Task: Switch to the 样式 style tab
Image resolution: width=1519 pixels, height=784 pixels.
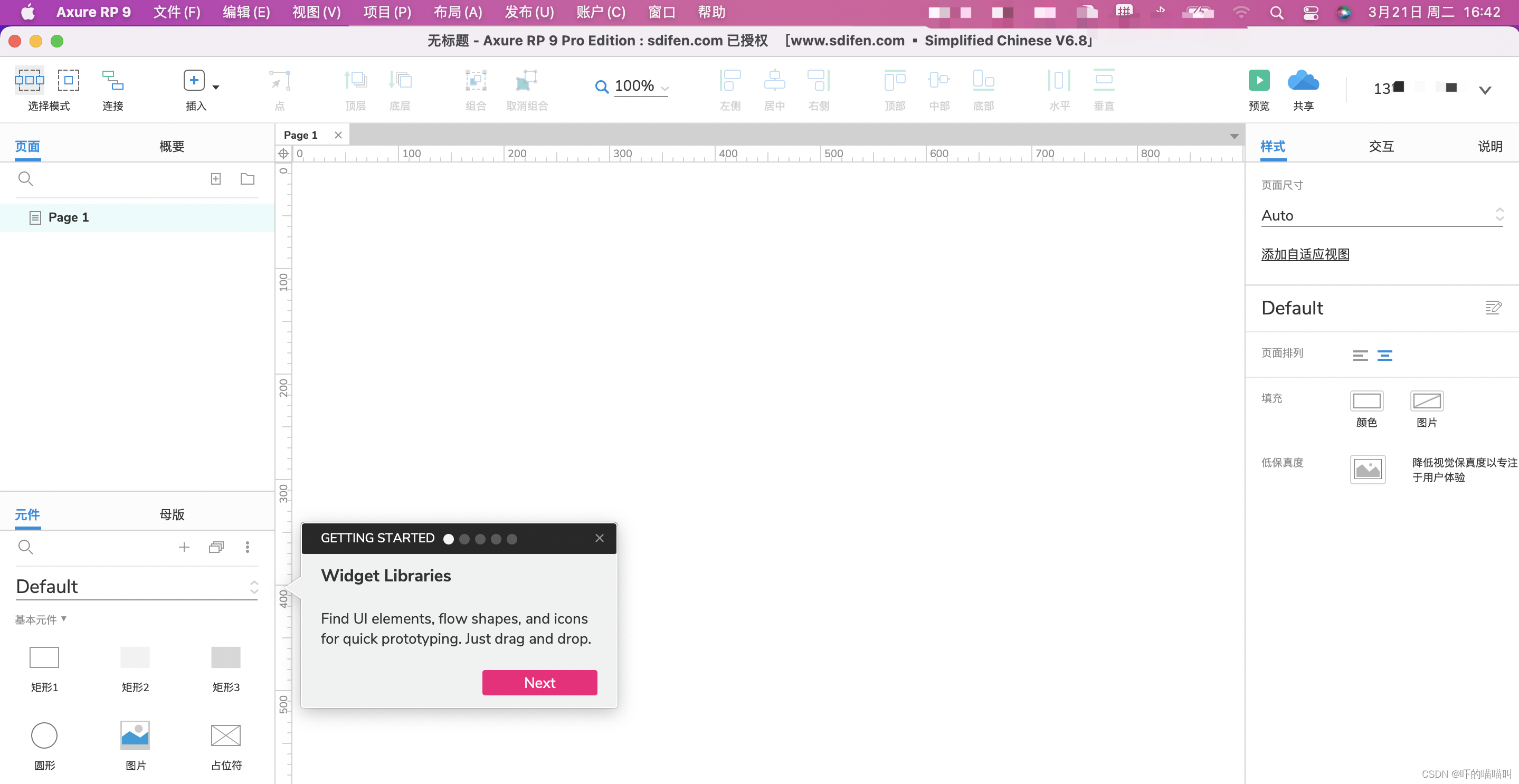Action: [x=1273, y=146]
